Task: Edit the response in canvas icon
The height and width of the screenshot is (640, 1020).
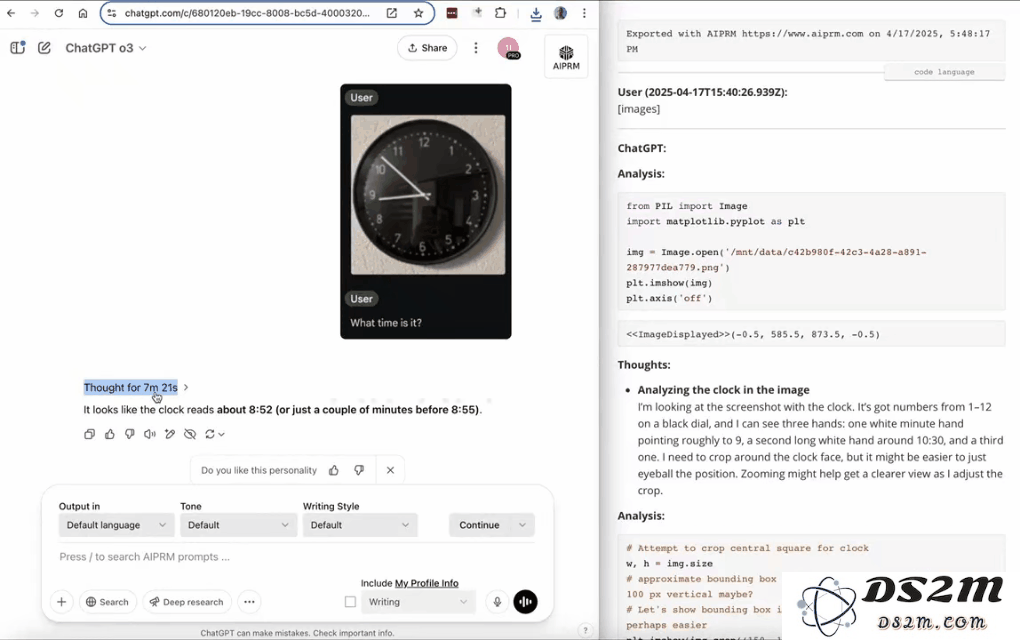Action: click(170, 434)
